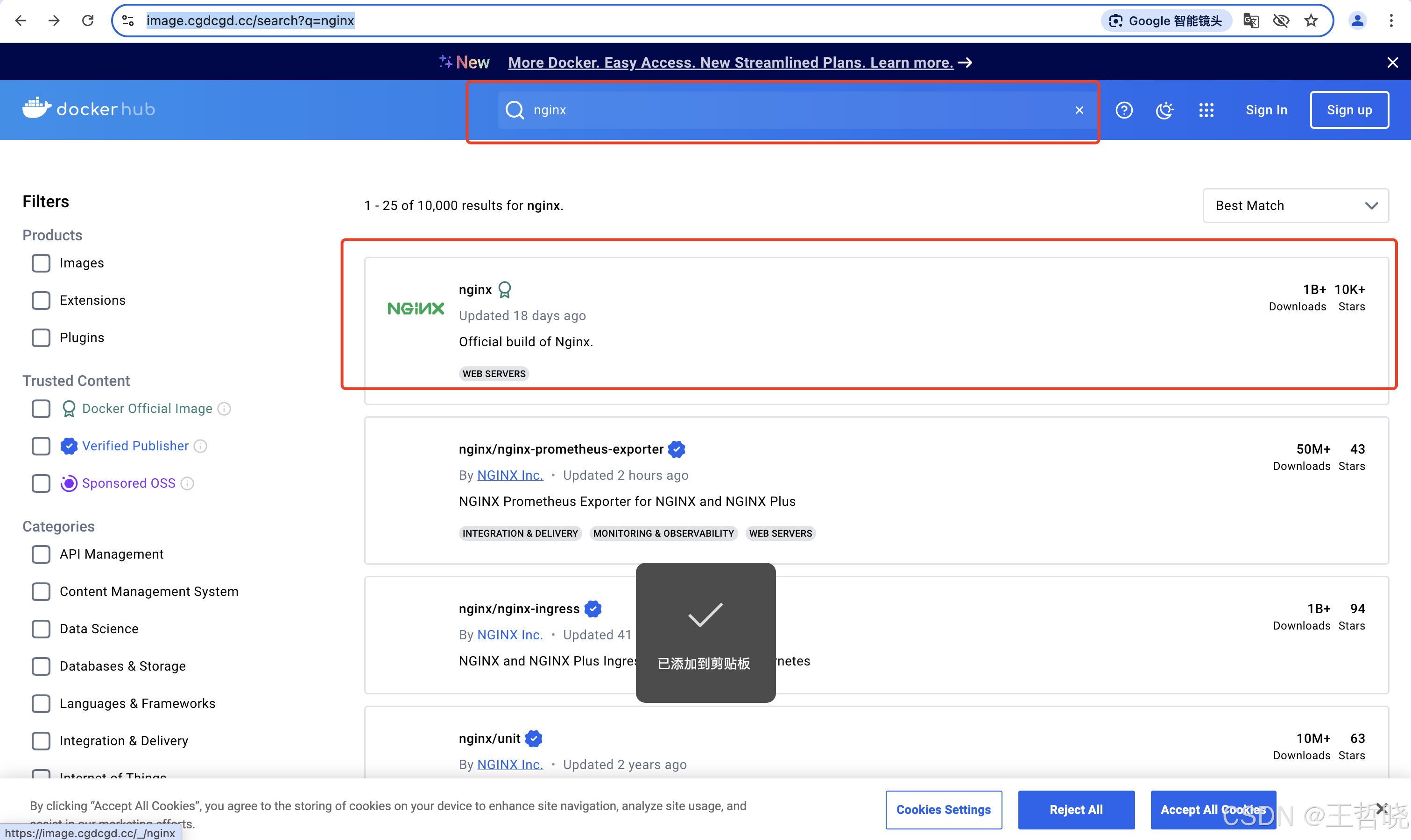Close the New Streamlined Plans banner
Image resolution: width=1411 pixels, height=840 pixels.
tap(1393, 62)
